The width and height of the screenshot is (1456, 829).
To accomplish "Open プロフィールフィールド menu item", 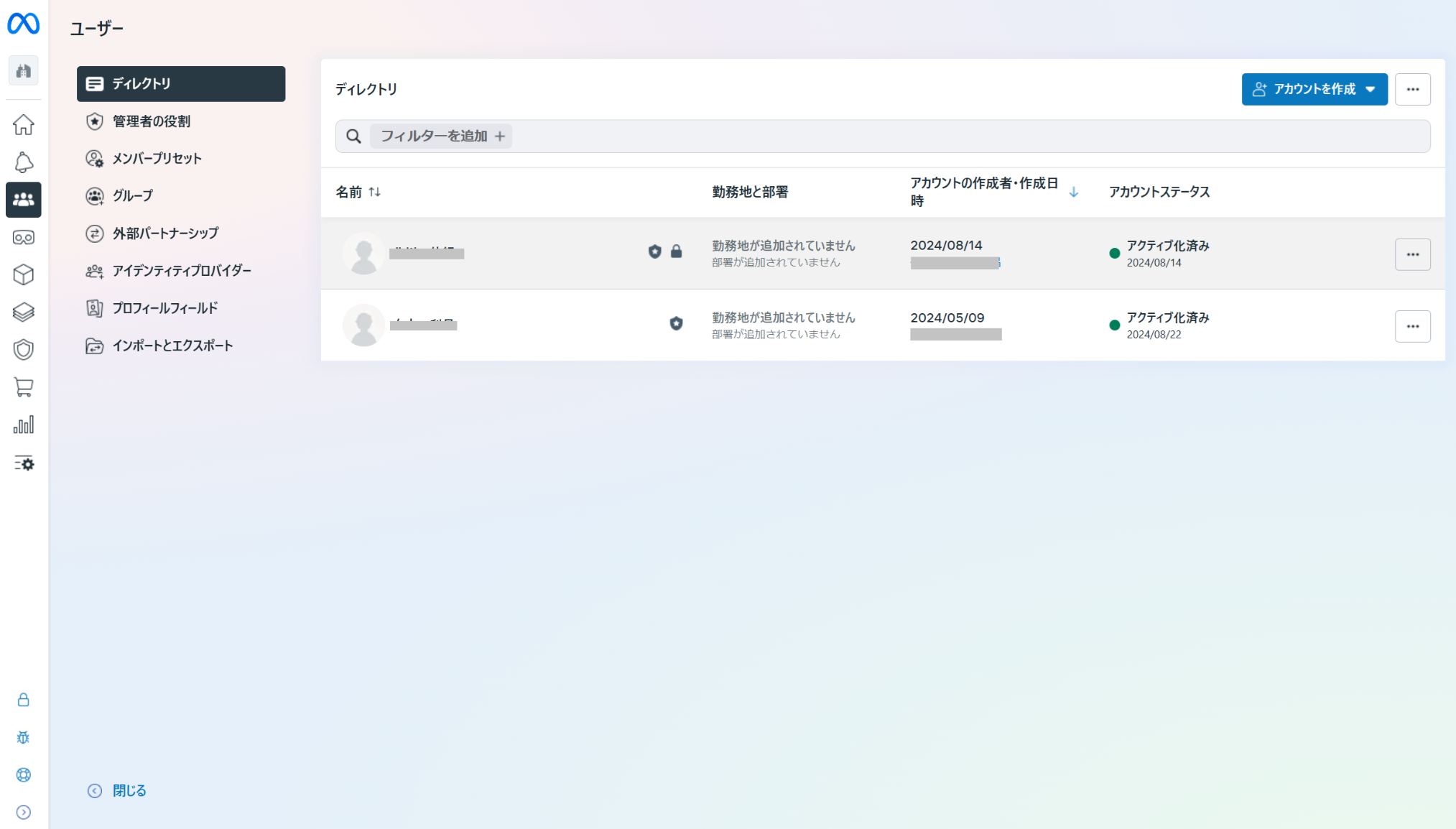I will click(x=181, y=308).
